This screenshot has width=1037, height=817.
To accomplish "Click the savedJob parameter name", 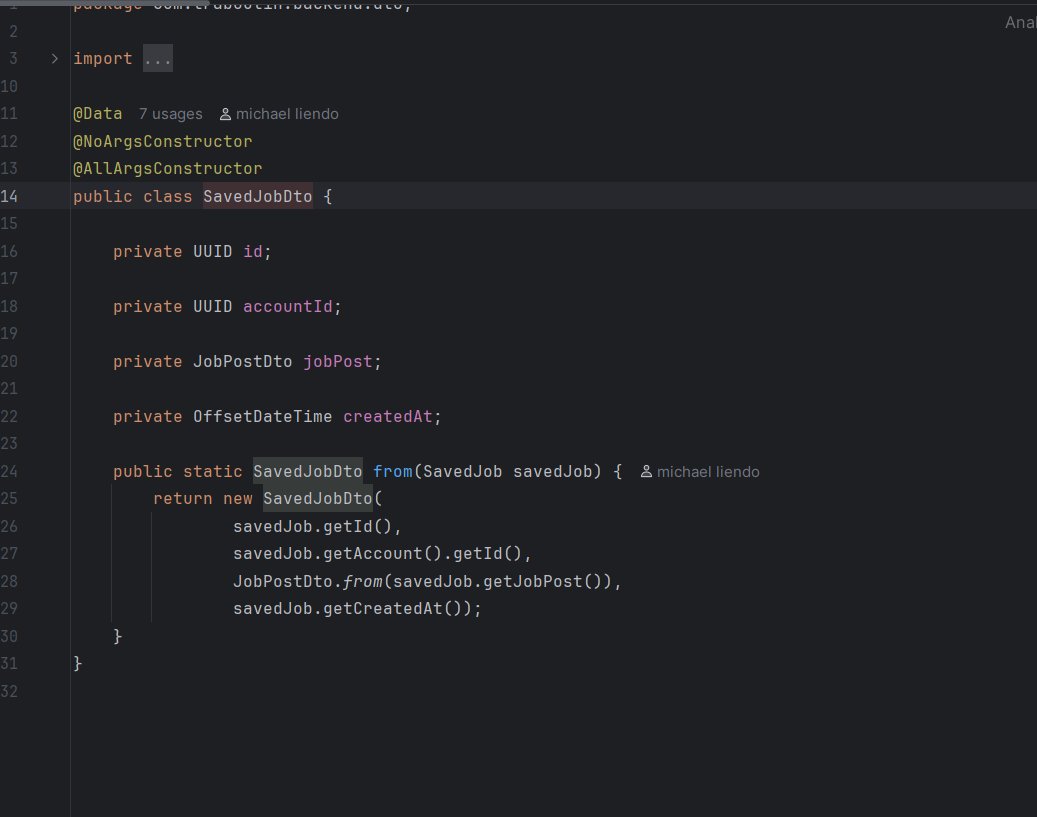I will point(552,471).
